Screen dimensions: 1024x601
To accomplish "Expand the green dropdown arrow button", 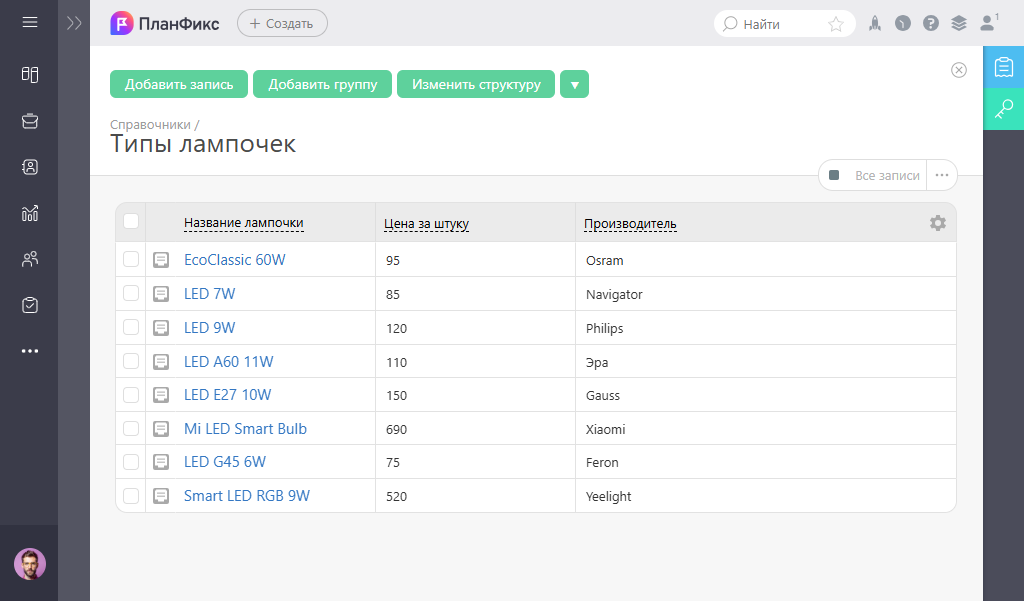I will tap(574, 85).
